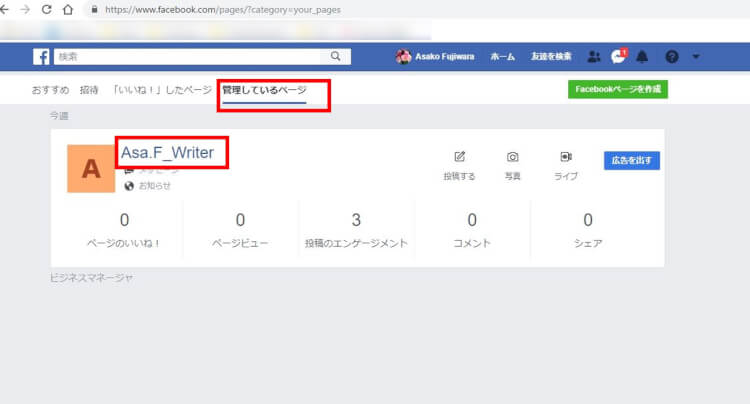Image resolution: width=750 pixels, height=404 pixels.
Task: Open help question mark icon
Action: pyautogui.click(x=672, y=57)
